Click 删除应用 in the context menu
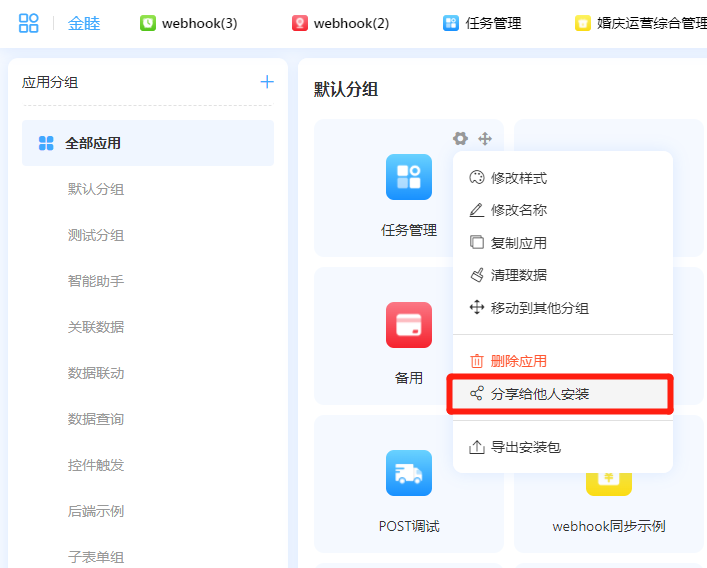The image size is (707, 568). [518, 361]
